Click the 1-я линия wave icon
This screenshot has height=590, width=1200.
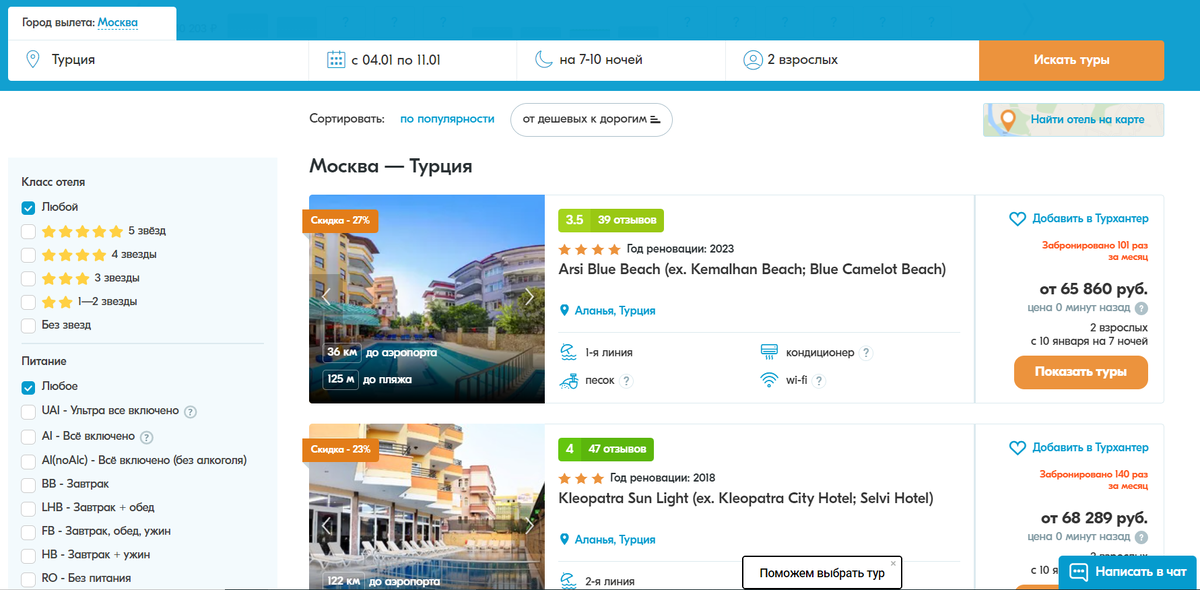point(568,352)
